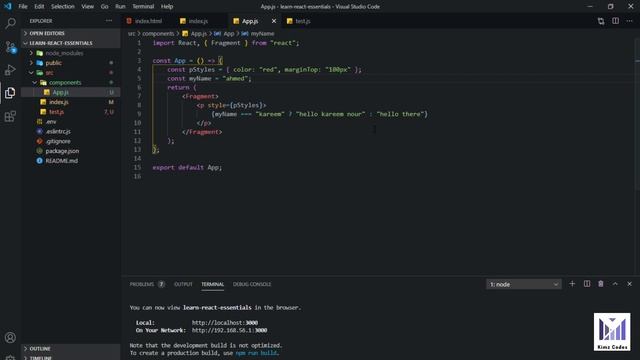Screen dimensions: 640x360
Task: Open the Run menu
Action: (120, 7)
